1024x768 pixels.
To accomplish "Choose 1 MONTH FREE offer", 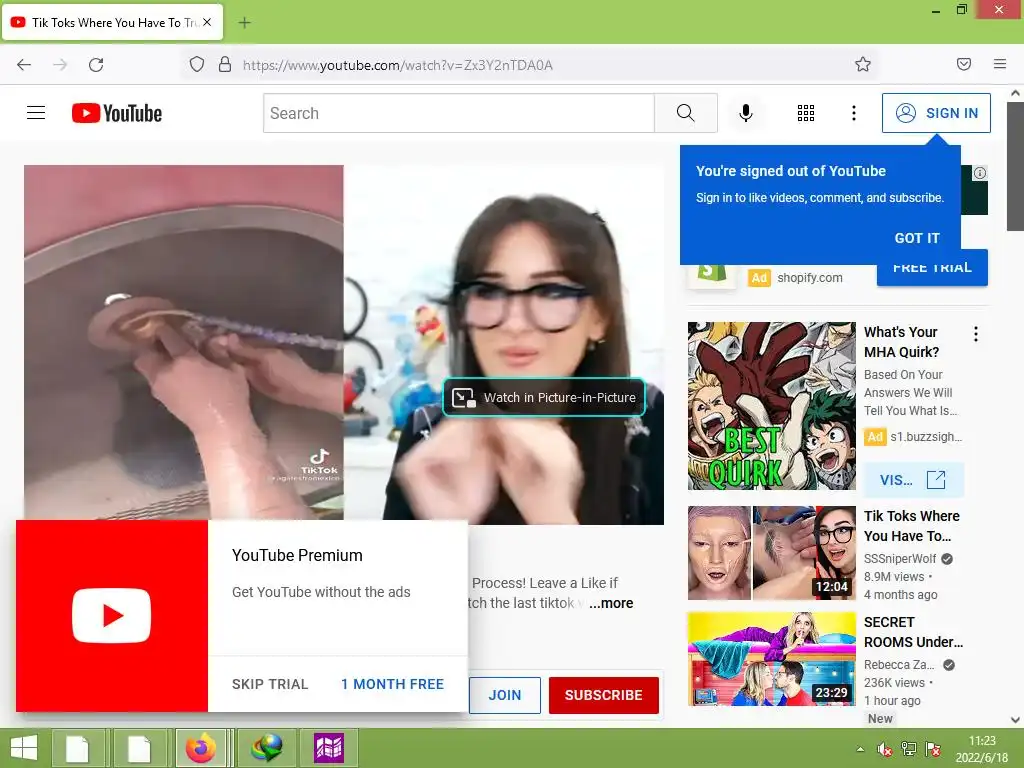I will (392, 684).
